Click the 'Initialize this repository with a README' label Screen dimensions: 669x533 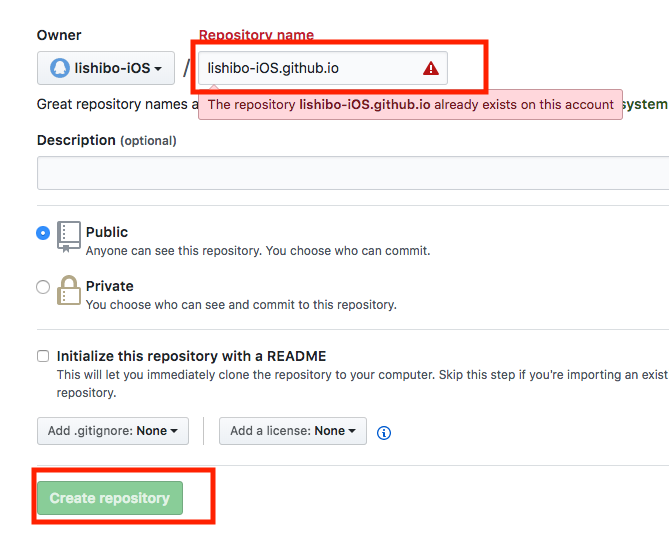(x=192, y=356)
